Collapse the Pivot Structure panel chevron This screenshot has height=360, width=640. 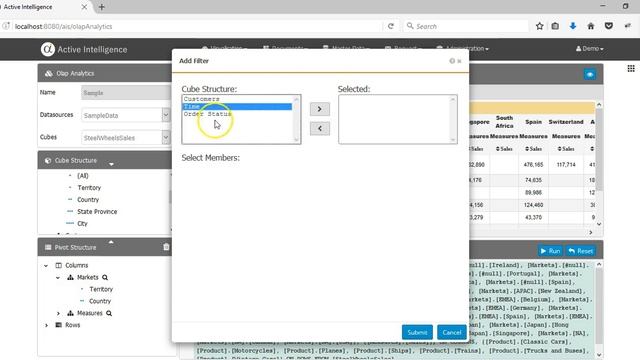tap(111, 242)
